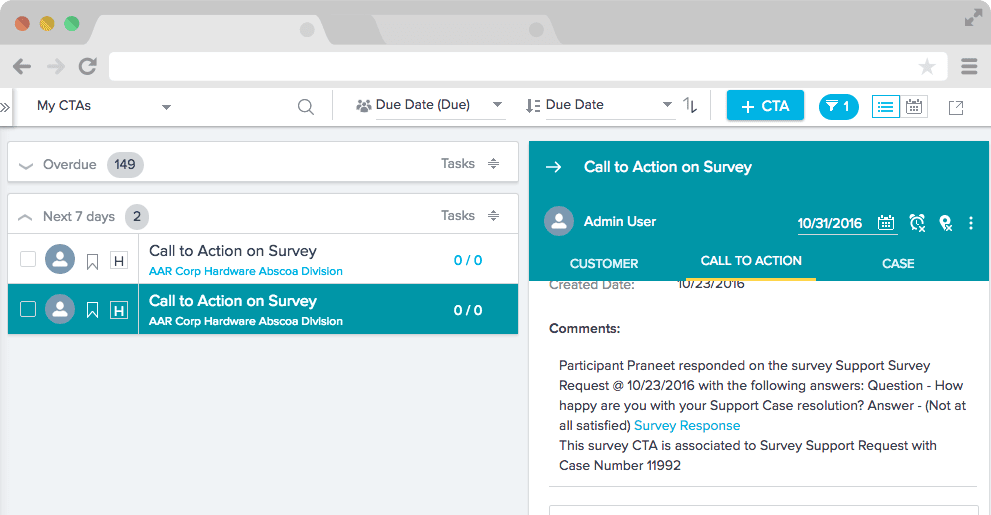This screenshot has height=515, width=991.
Task: Open the three-dot more options menu
Action: (x=970, y=222)
